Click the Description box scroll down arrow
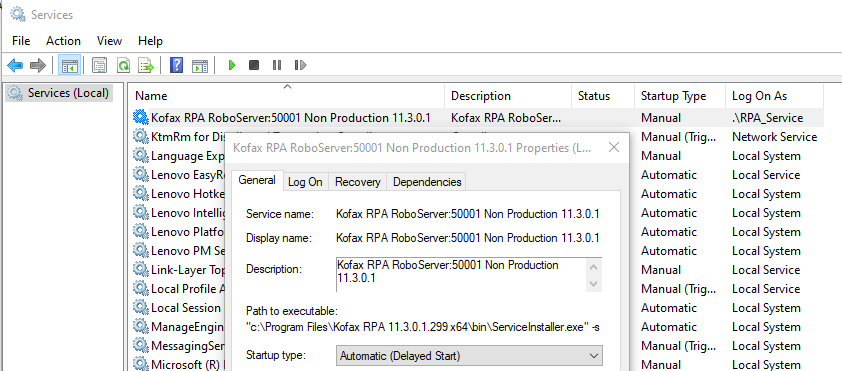 tap(593, 283)
